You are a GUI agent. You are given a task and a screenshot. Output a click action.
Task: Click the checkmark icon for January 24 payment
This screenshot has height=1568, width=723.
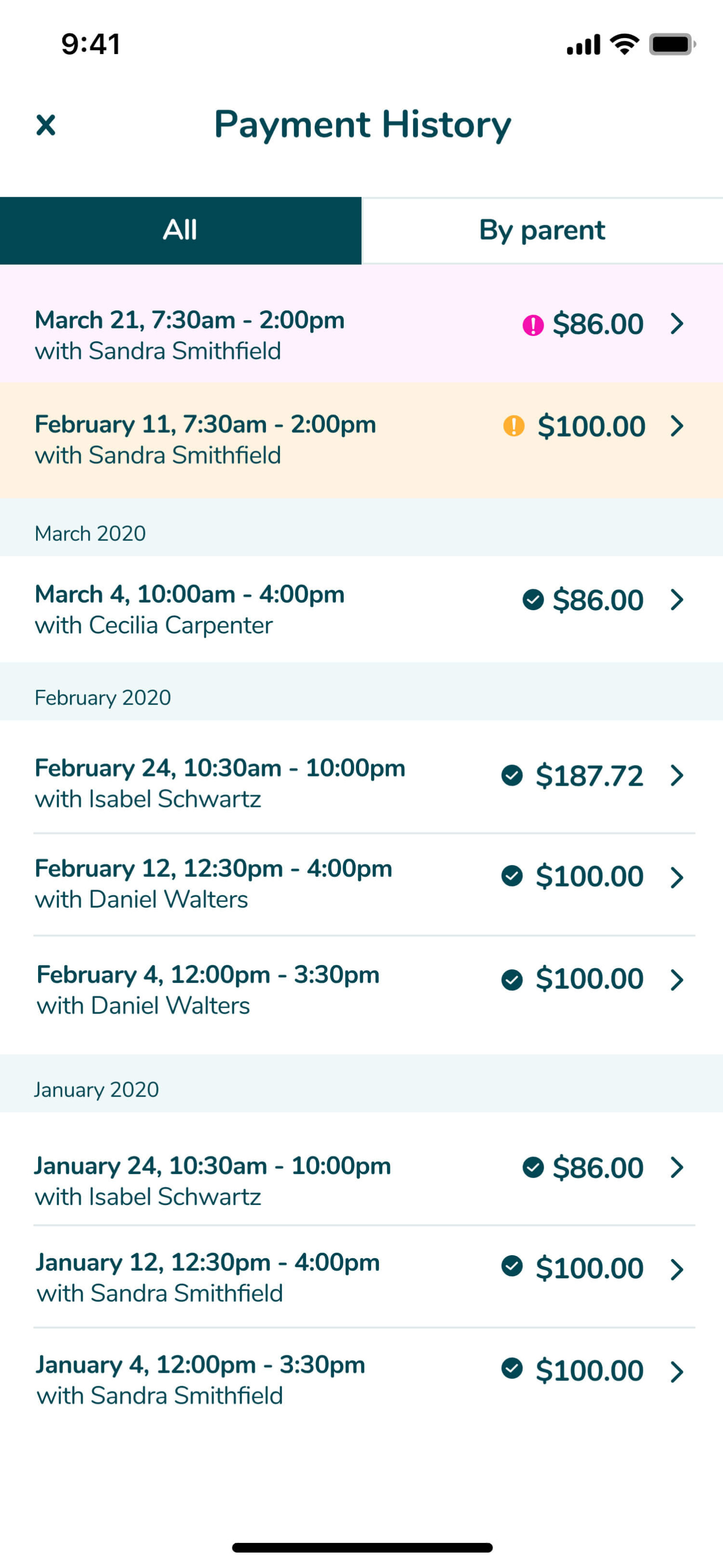[x=533, y=1167]
